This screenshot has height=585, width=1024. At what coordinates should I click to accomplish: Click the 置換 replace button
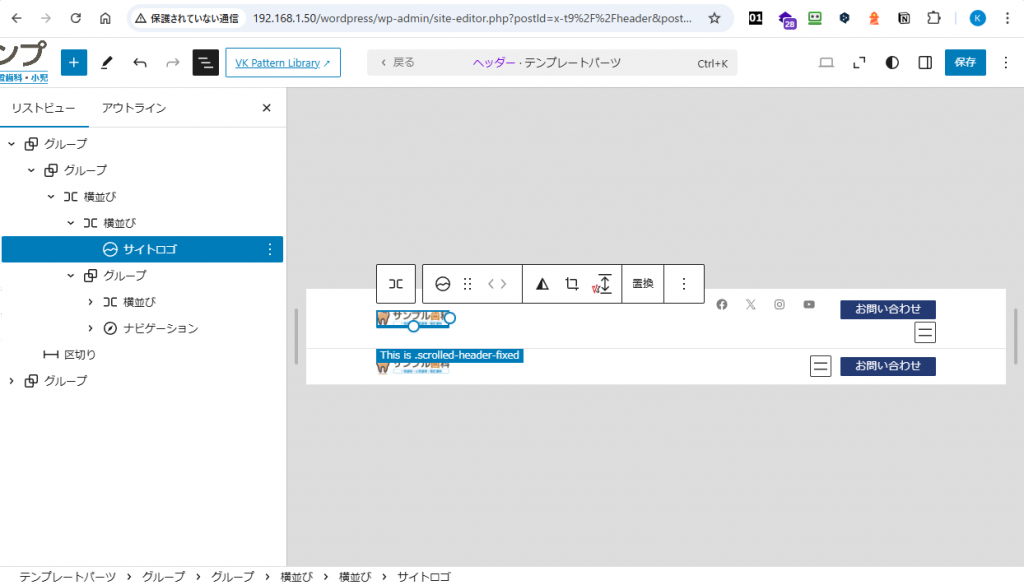[x=642, y=284]
